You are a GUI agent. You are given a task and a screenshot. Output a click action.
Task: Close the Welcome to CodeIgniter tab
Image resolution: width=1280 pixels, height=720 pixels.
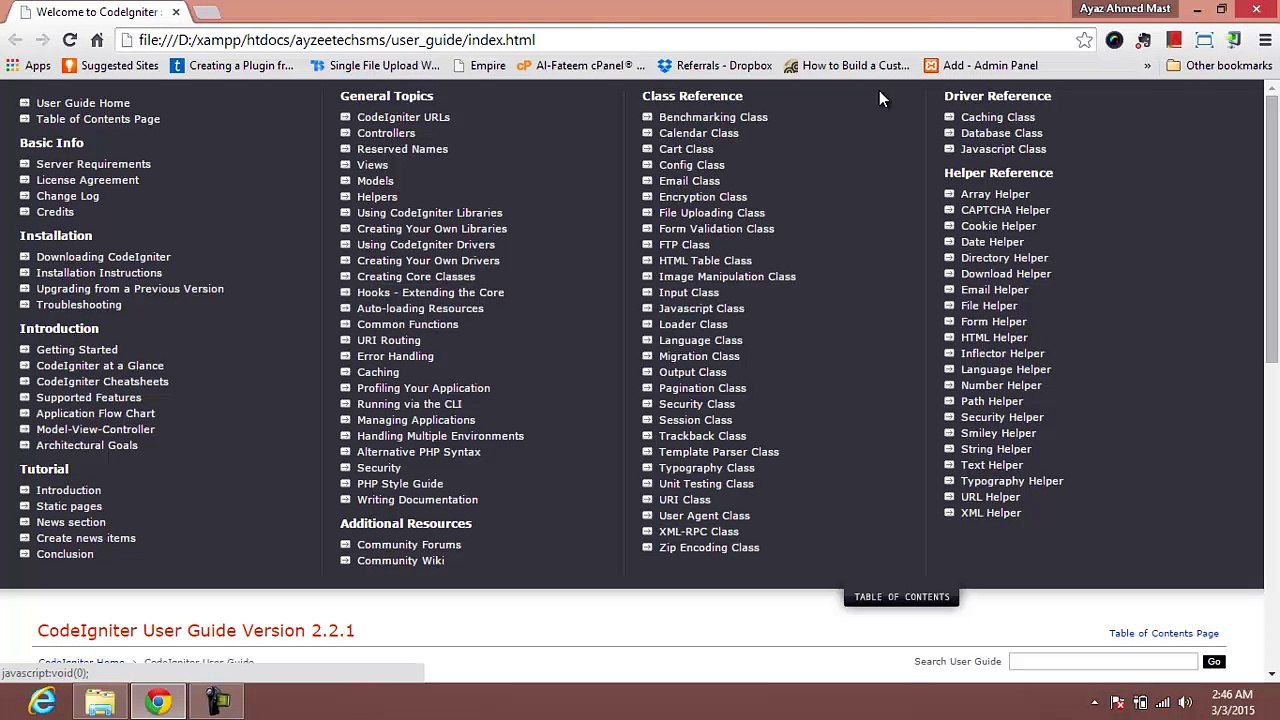pyautogui.click(x=176, y=12)
